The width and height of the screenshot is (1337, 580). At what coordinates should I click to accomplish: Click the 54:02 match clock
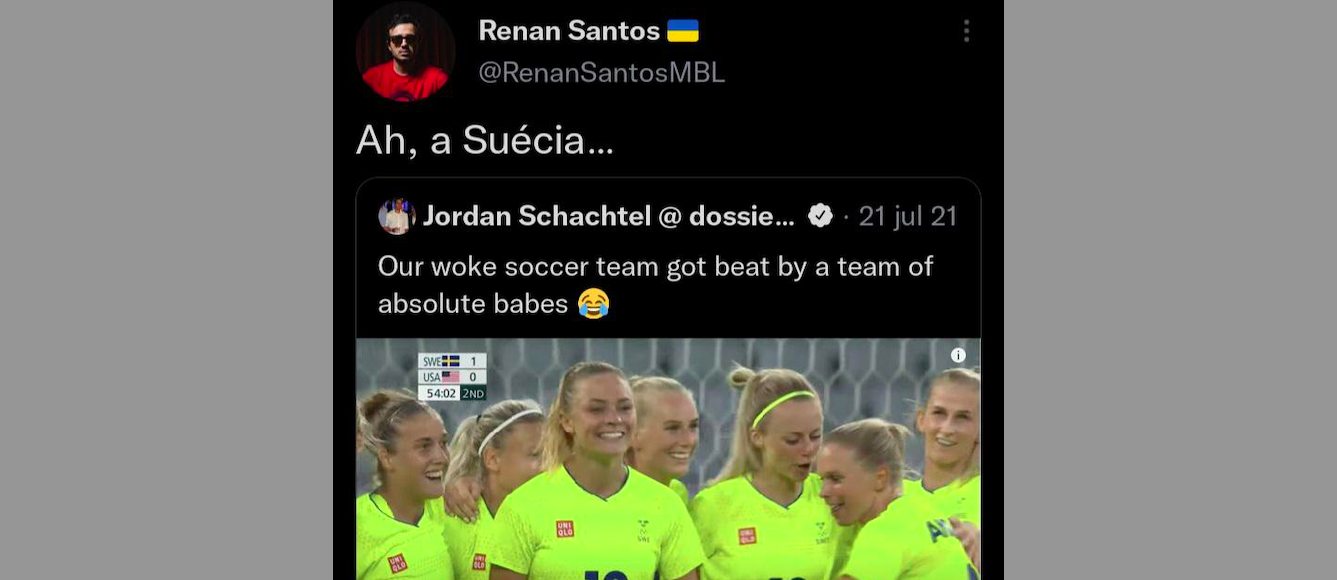pos(441,394)
